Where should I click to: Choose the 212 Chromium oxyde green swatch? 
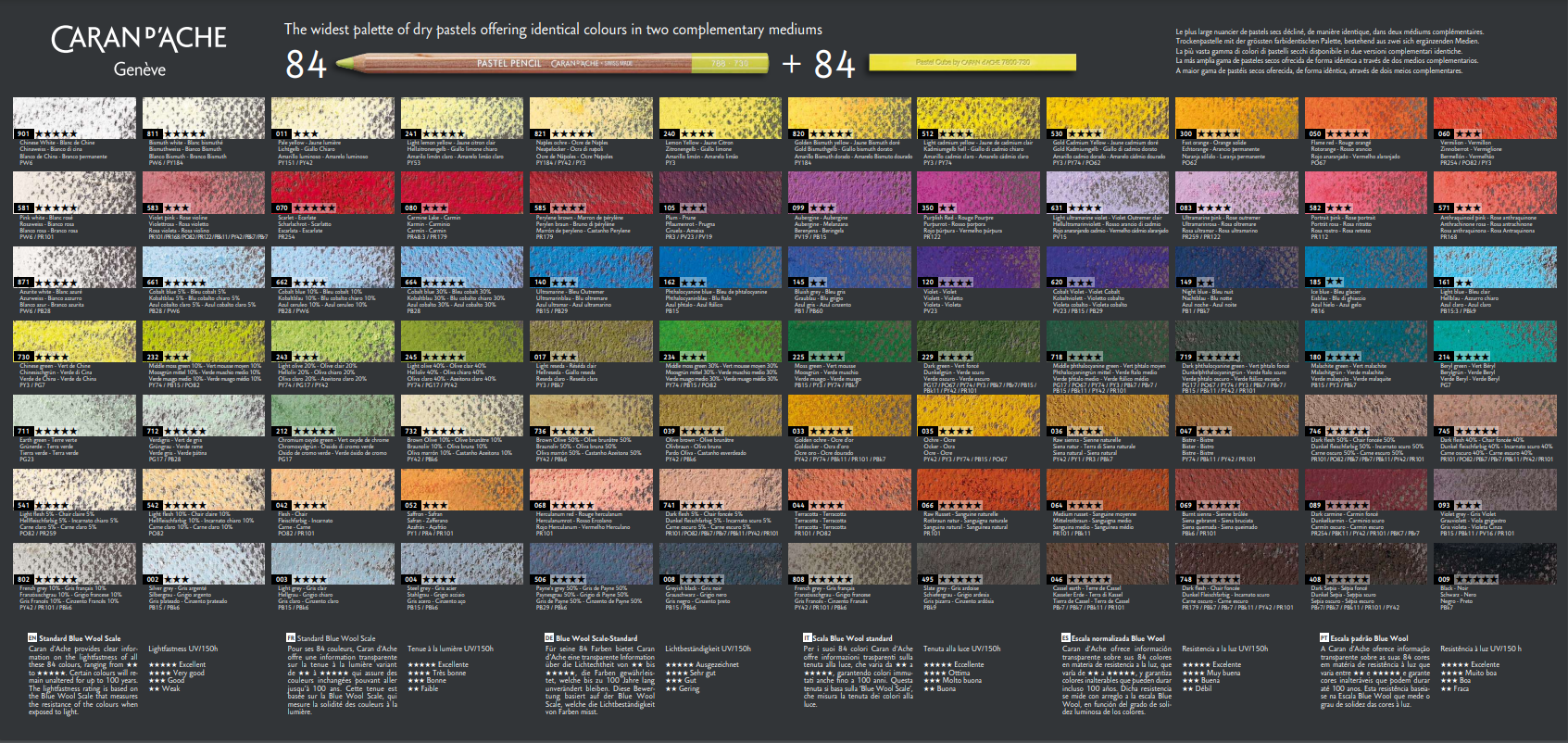[332, 415]
